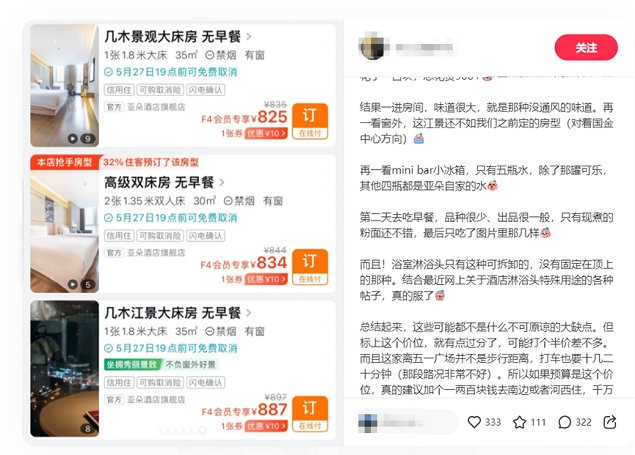Book the 834 yuan 高级双床房 room
The height and width of the screenshot is (455, 635).
310,267
